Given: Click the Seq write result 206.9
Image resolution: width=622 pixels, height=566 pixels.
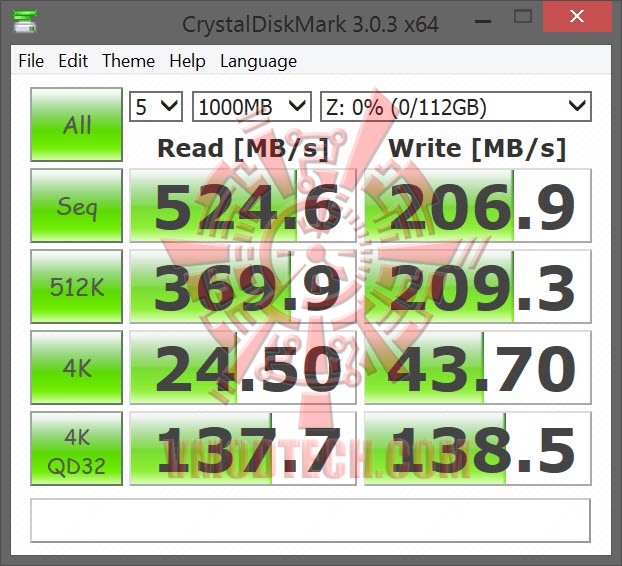Looking at the screenshot, I should point(478,205).
